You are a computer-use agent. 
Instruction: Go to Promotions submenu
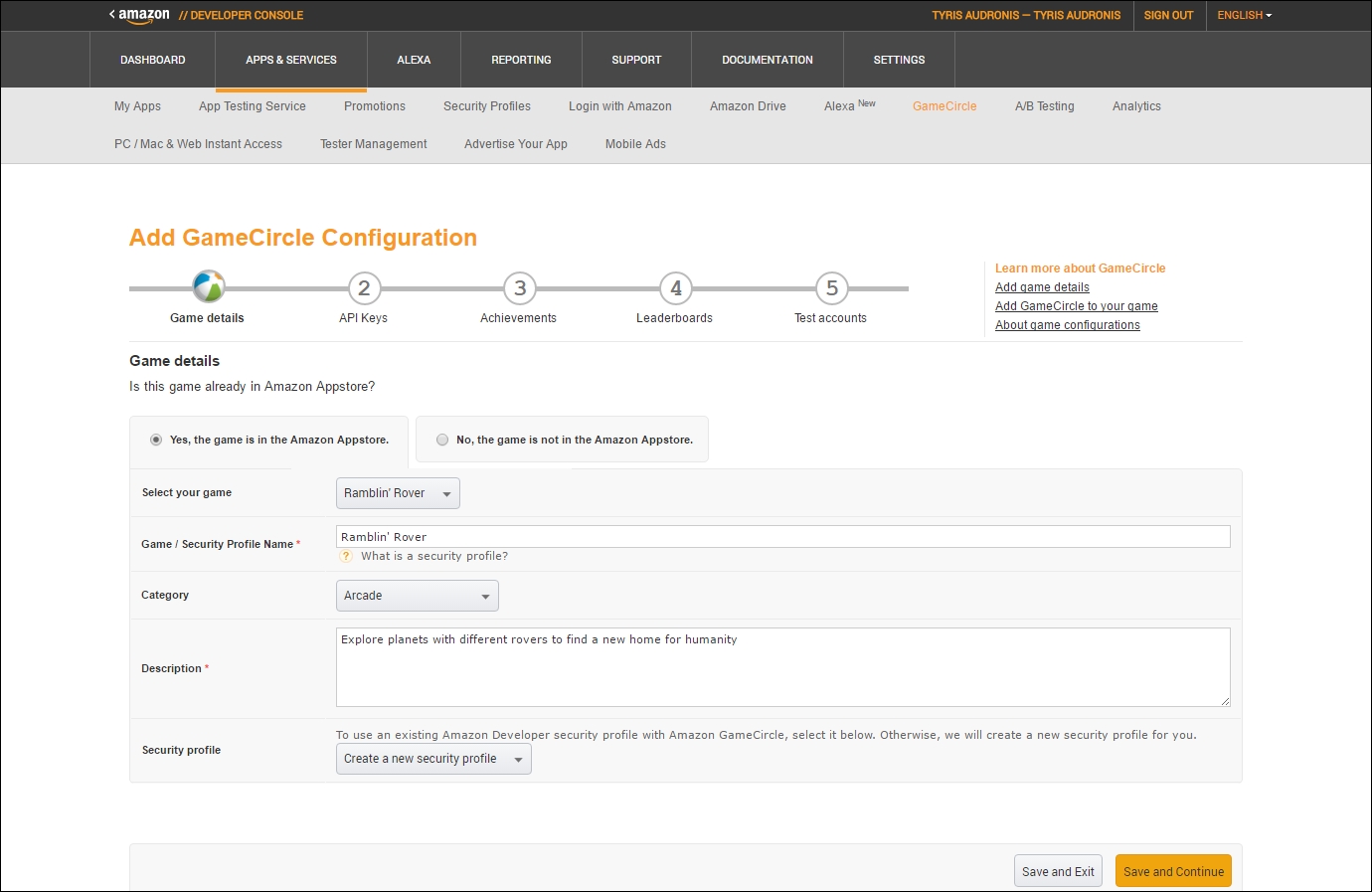click(x=375, y=106)
